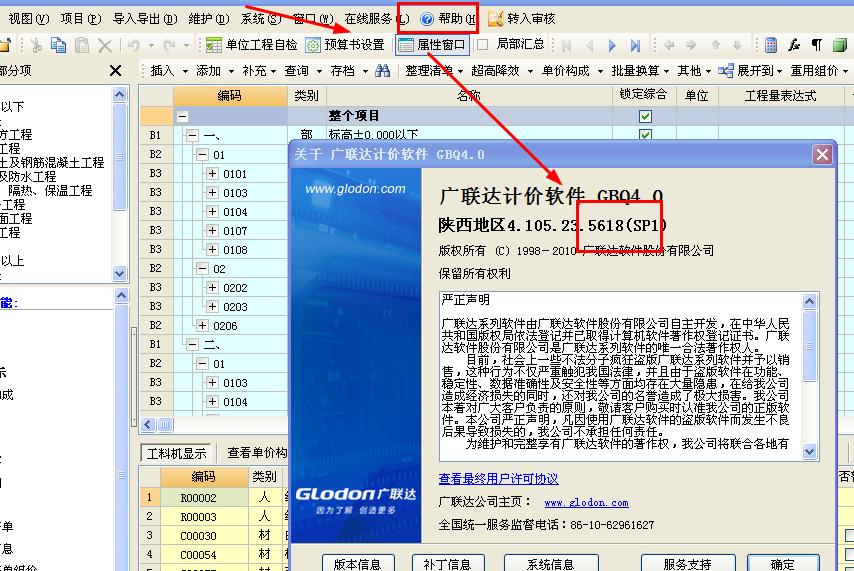Open the 查看最终用户许可协议 link
This screenshot has width=854, height=571.
(x=498, y=479)
